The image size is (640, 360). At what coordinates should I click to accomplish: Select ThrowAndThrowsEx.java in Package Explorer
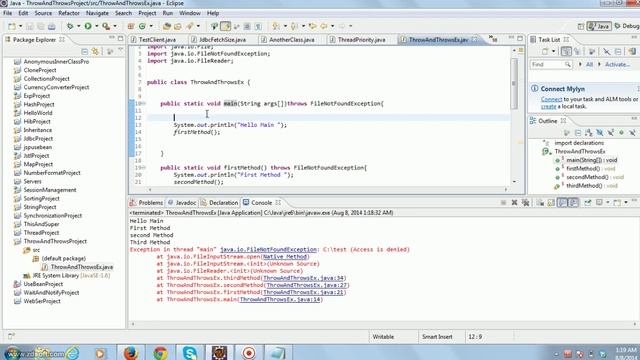point(82,267)
